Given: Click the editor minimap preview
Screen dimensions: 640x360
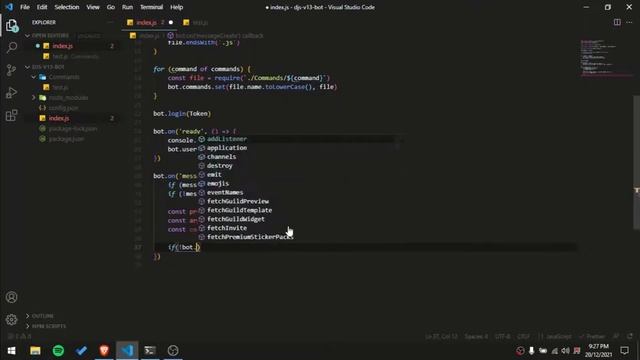Looking at the screenshot, I should point(605,57).
